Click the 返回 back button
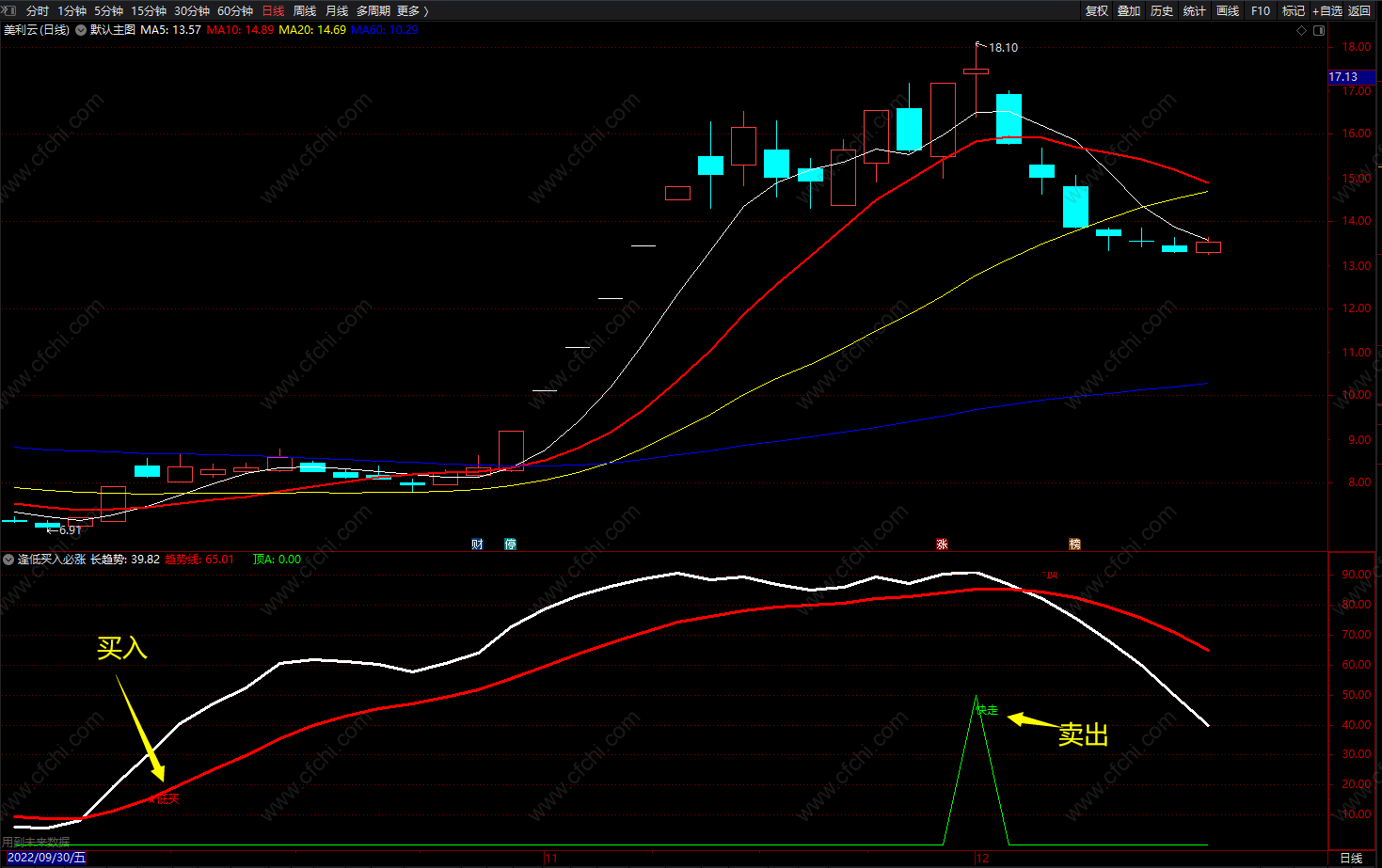 [1359, 11]
